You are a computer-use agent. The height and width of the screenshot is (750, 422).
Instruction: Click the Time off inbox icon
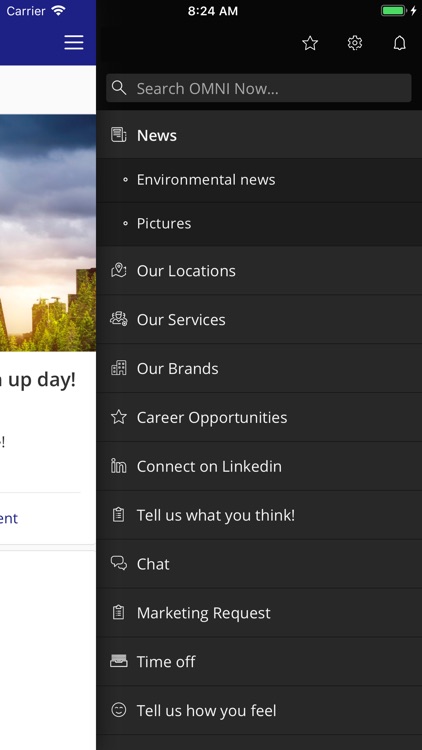[119, 661]
